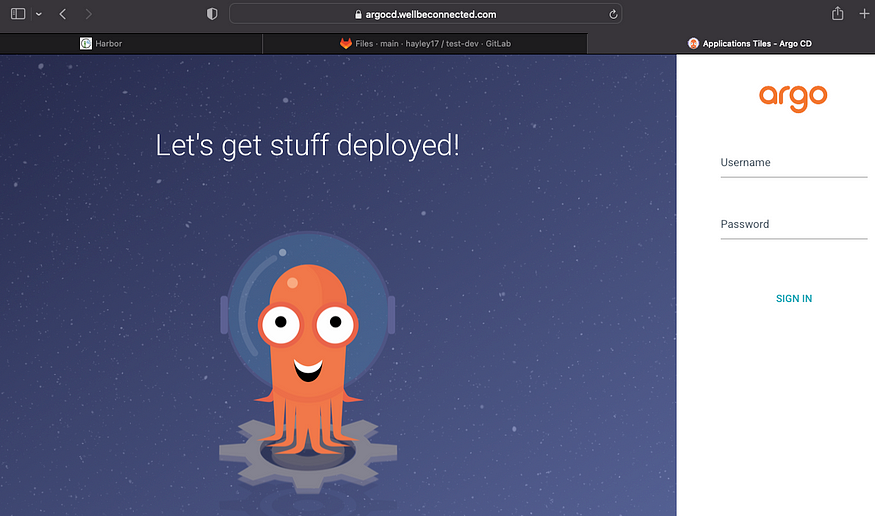Viewport: 875px width, 516px height.
Task: Switch to the GitLab test-dev Files tab
Action: [425, 44]
